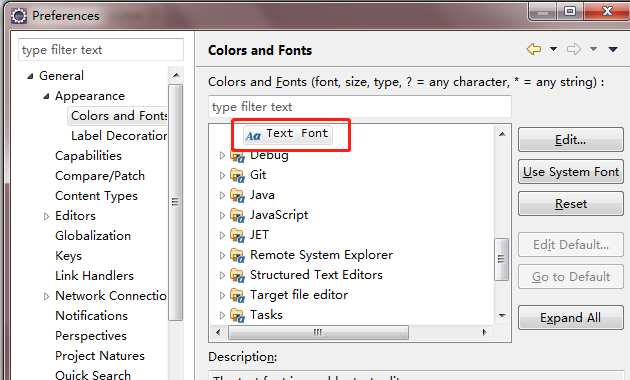The height and width of the screenshot is (380, 630).
Task: Click the forward navigation arrow icon
Action: click(574, 49)
